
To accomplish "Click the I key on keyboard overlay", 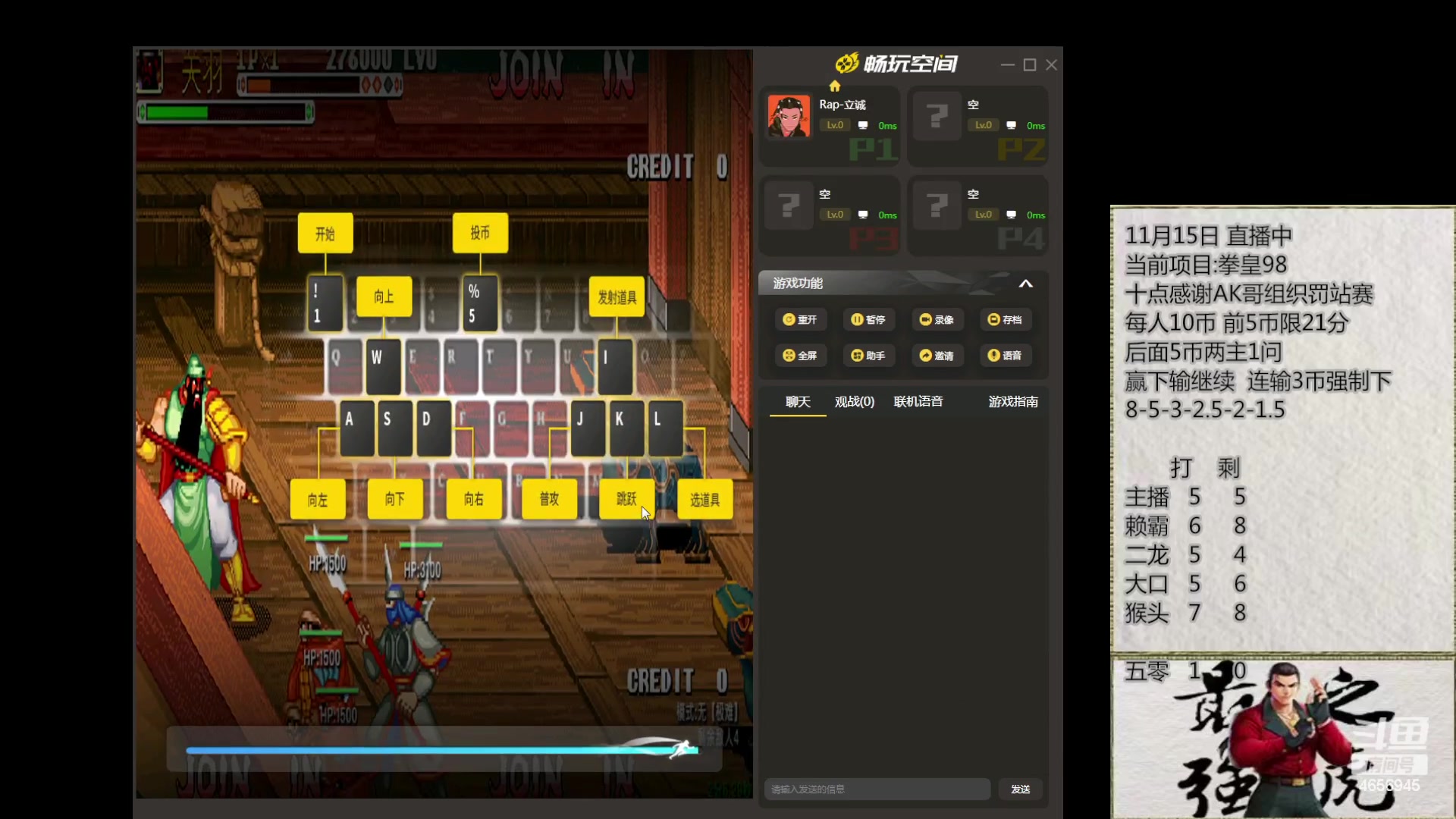I will (x=615, y=367).
